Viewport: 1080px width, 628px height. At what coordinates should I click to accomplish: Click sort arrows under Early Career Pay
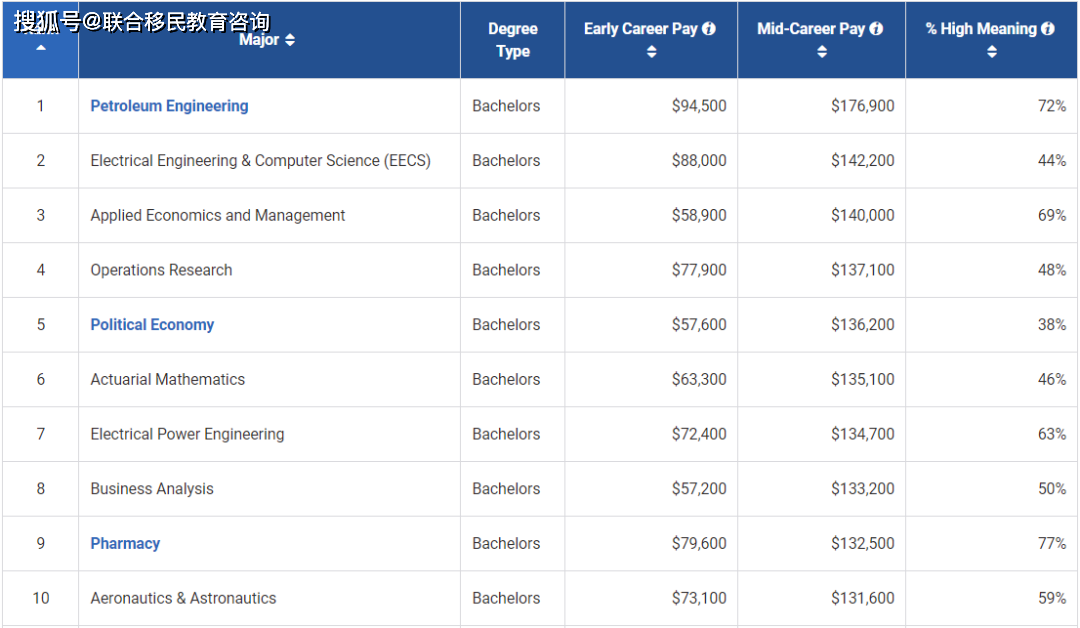point(651,52)
